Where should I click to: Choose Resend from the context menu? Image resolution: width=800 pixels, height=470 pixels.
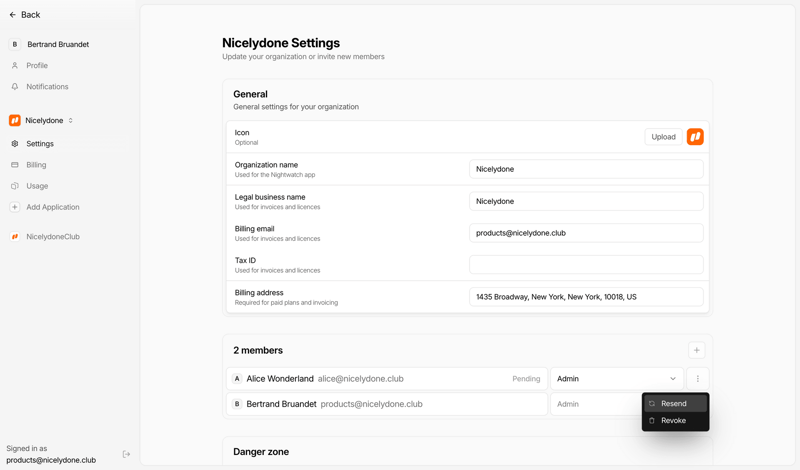pos(675,404)
